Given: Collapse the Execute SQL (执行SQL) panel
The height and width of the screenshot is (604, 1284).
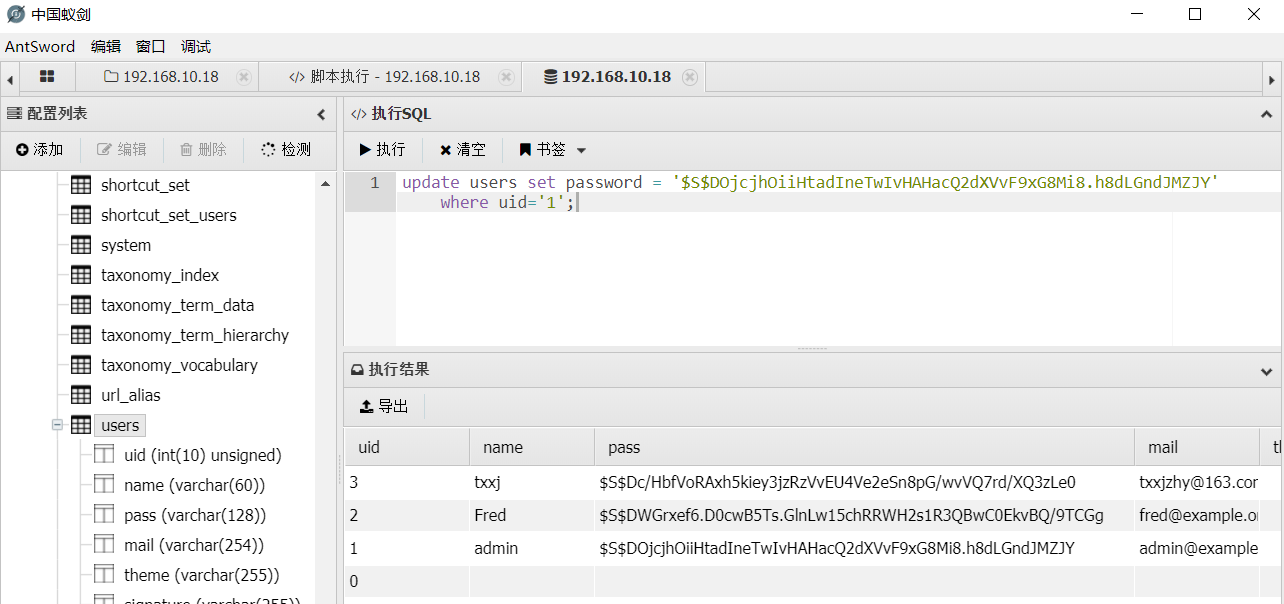Looking at the screenshot, I should pos(1267,115).
